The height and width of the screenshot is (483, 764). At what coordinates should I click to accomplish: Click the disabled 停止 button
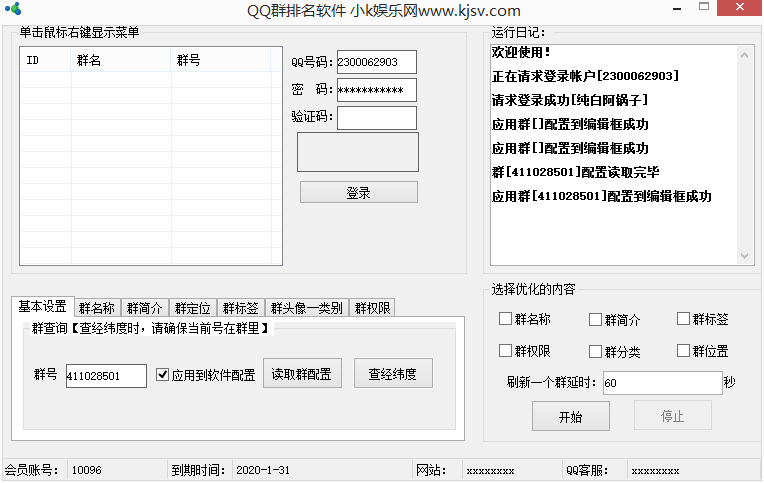[672, 415]
